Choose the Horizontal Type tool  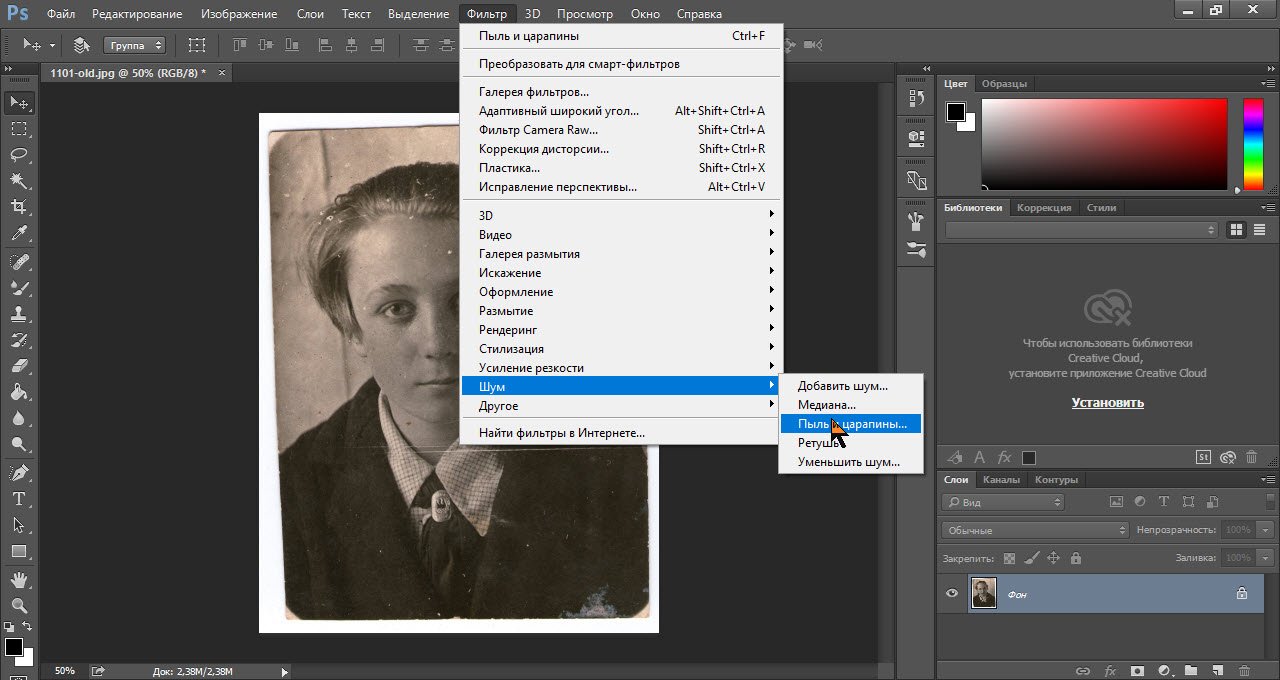point(18,498)
